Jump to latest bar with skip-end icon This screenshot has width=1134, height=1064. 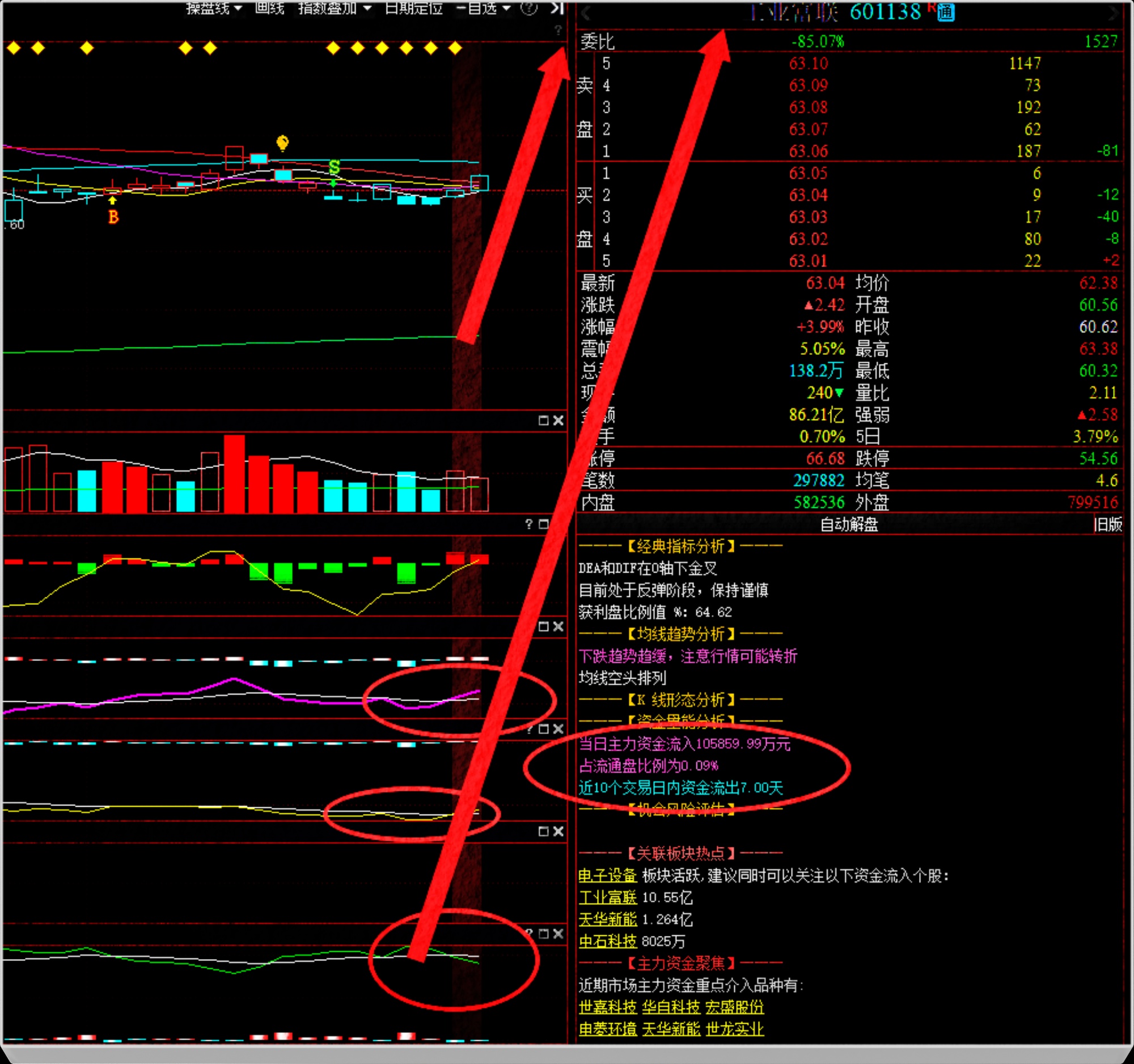click(x=557, y=8)
